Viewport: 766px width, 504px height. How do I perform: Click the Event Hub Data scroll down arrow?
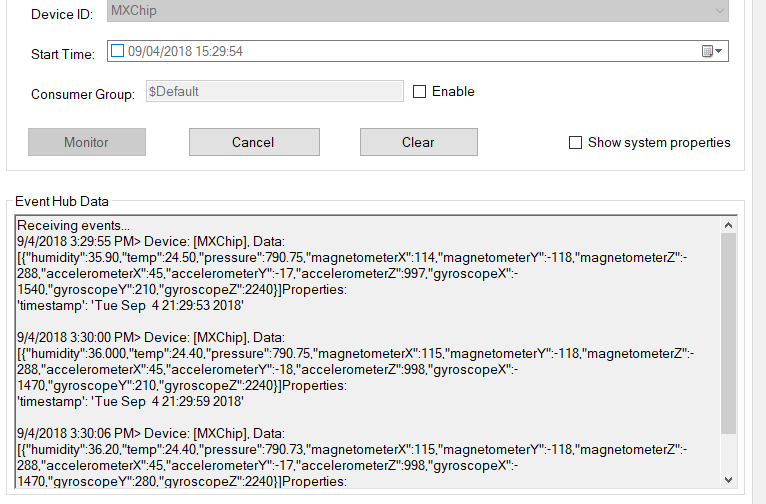tap(728, 480)
